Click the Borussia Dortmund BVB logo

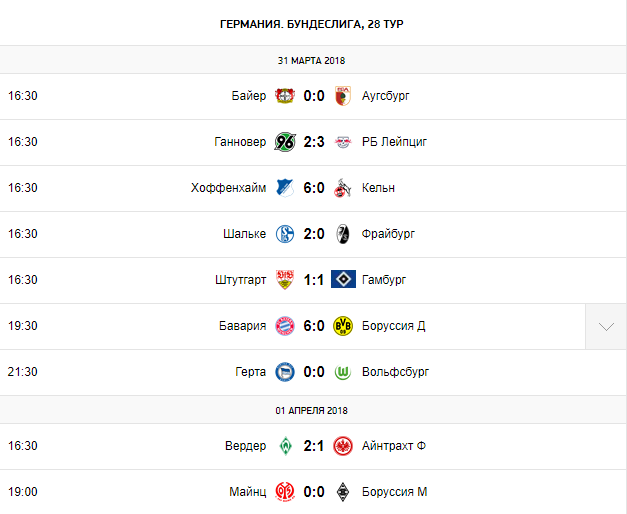pyautogui.click(x=344, y=326)
